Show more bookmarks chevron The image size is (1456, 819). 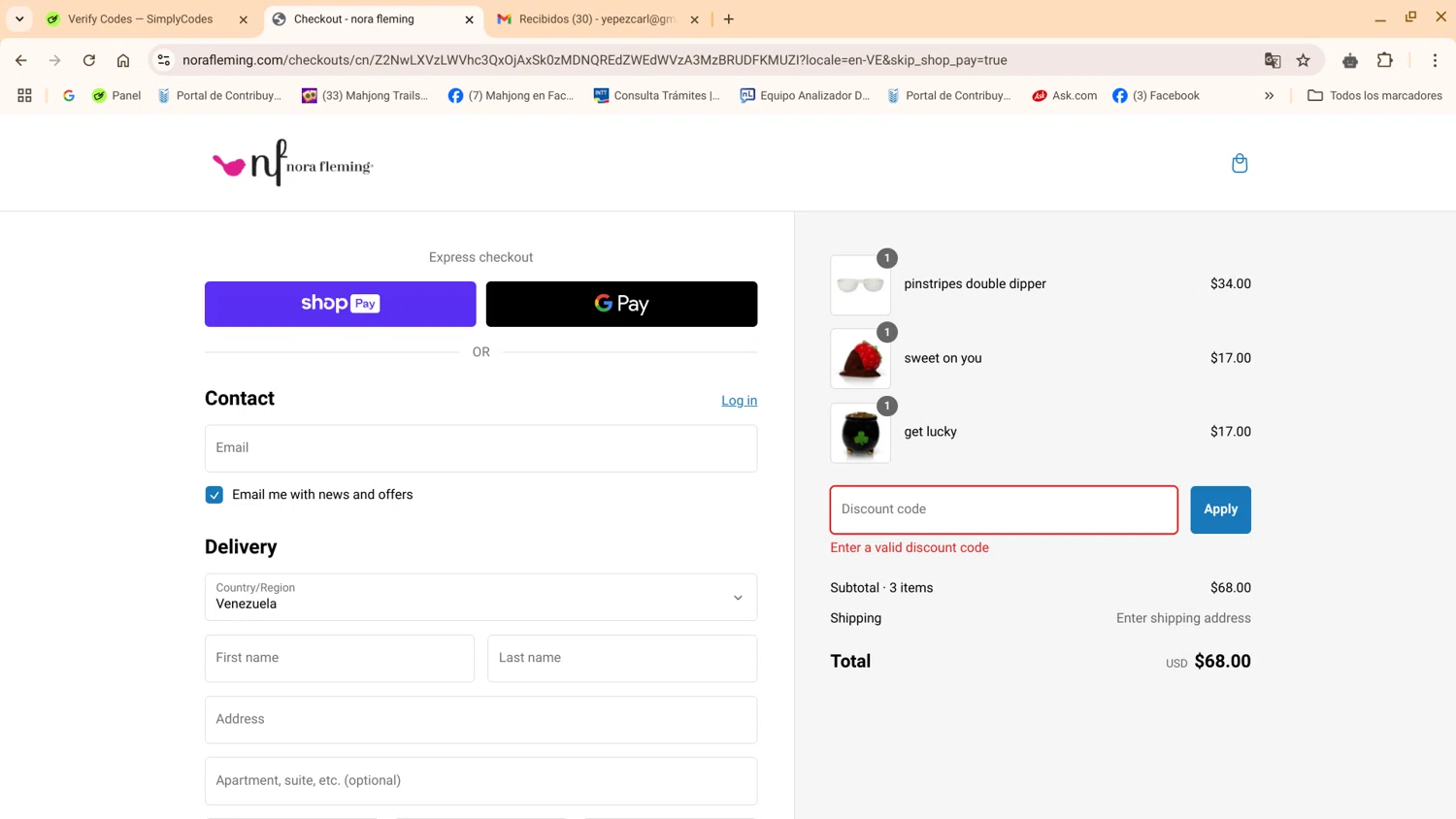pos(1269,95)
